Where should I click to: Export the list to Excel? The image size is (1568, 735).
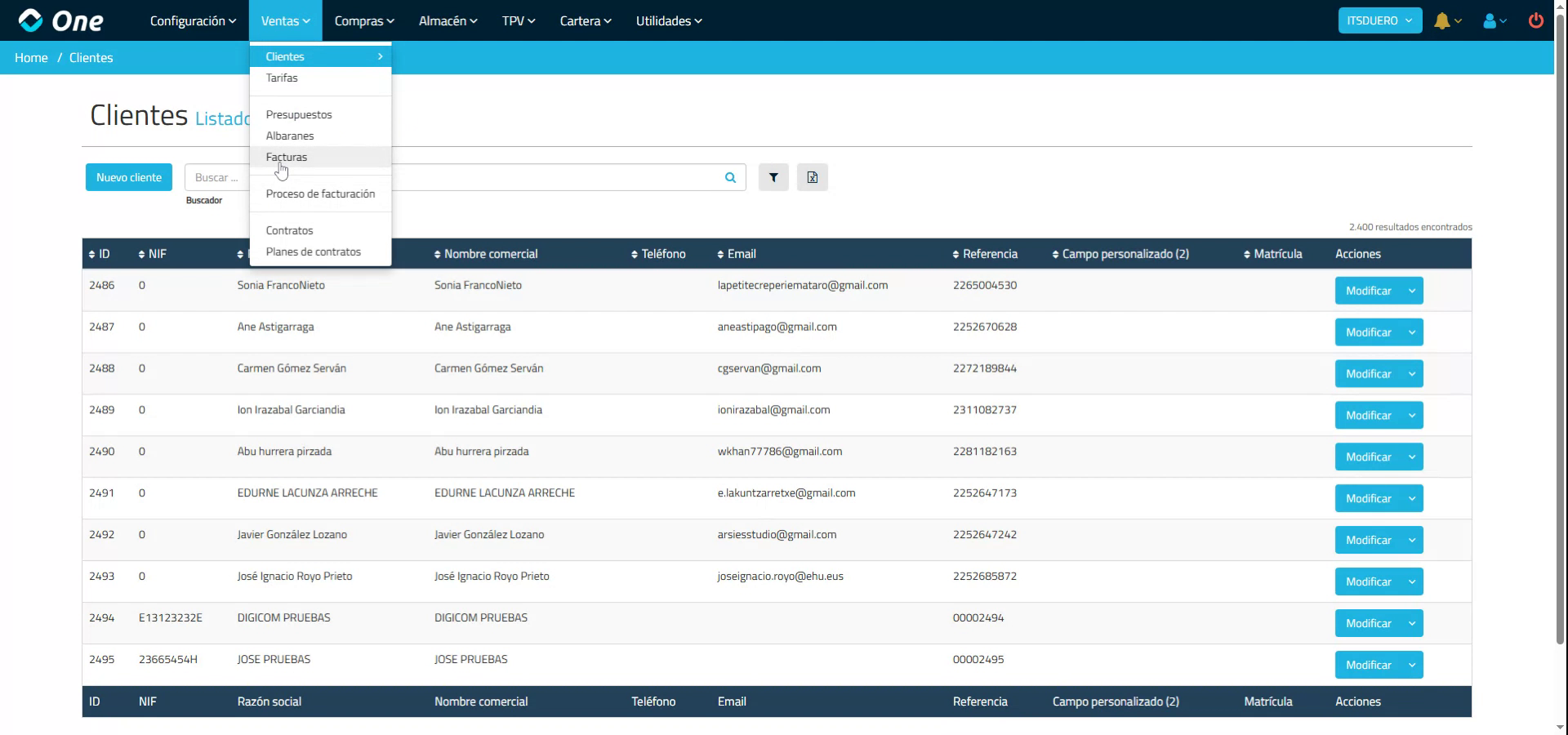[812, 177]
